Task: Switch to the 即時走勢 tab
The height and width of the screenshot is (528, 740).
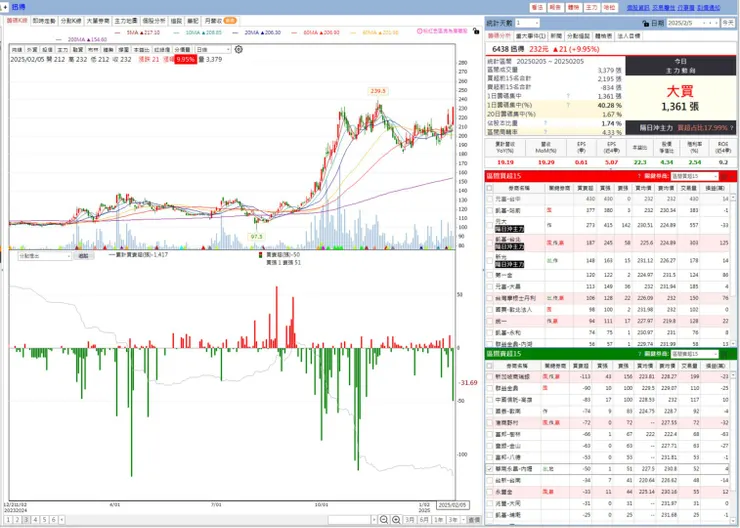Action: point(44,21)
